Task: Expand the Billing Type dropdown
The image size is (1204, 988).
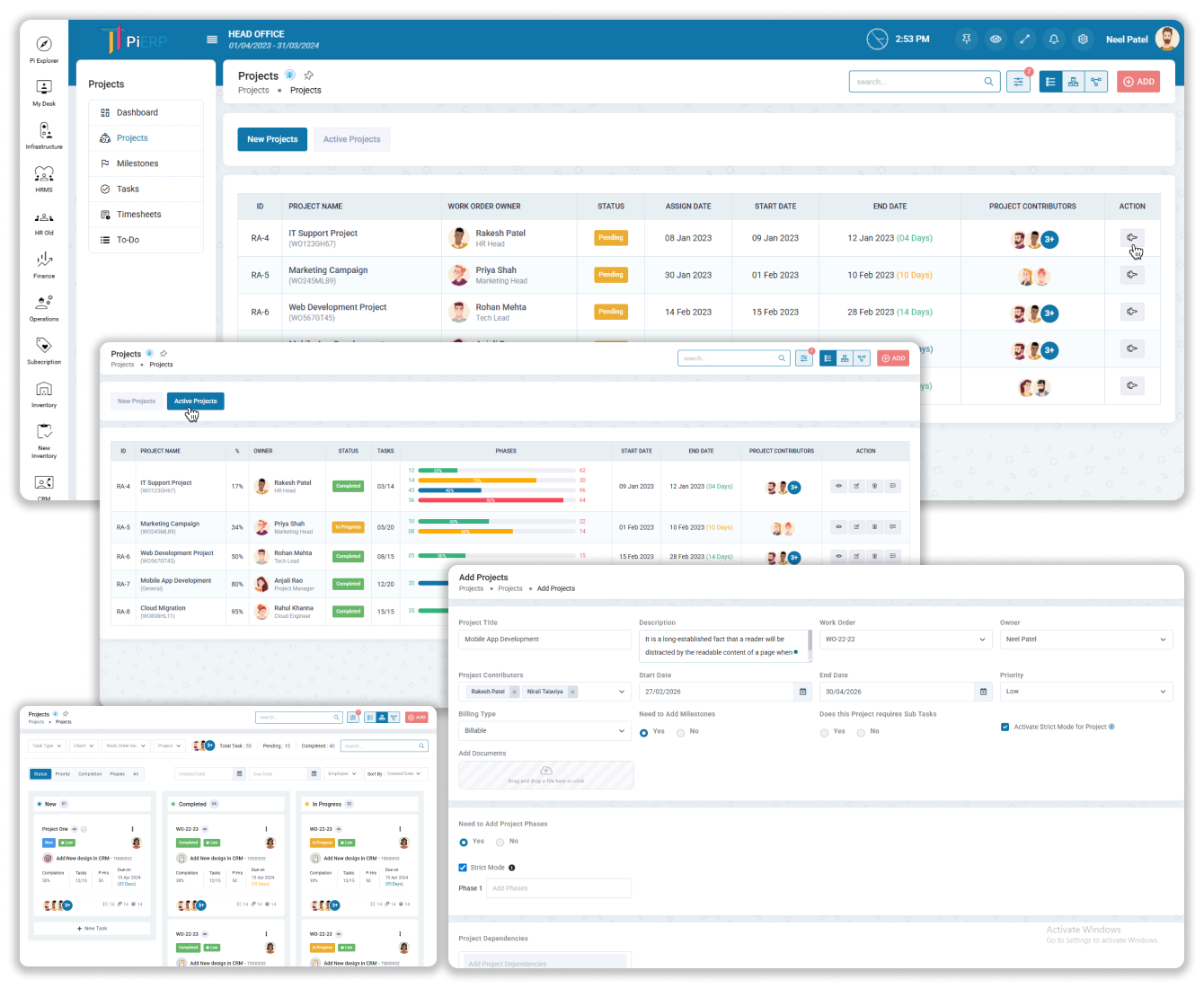Action: 544,731
